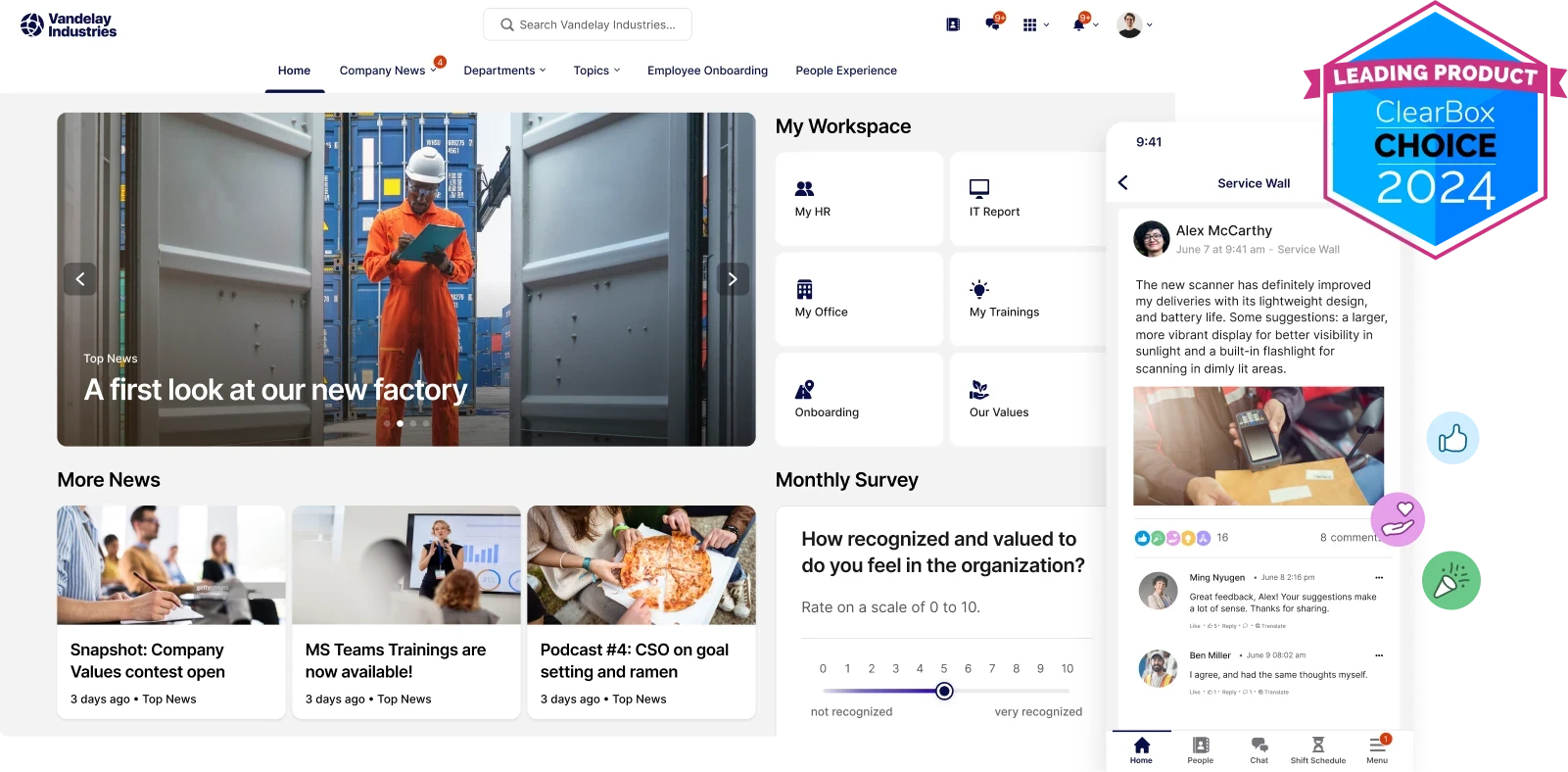
Task: Open headline 'A first look at our new factory'
Action: click(x=275, y=390)
